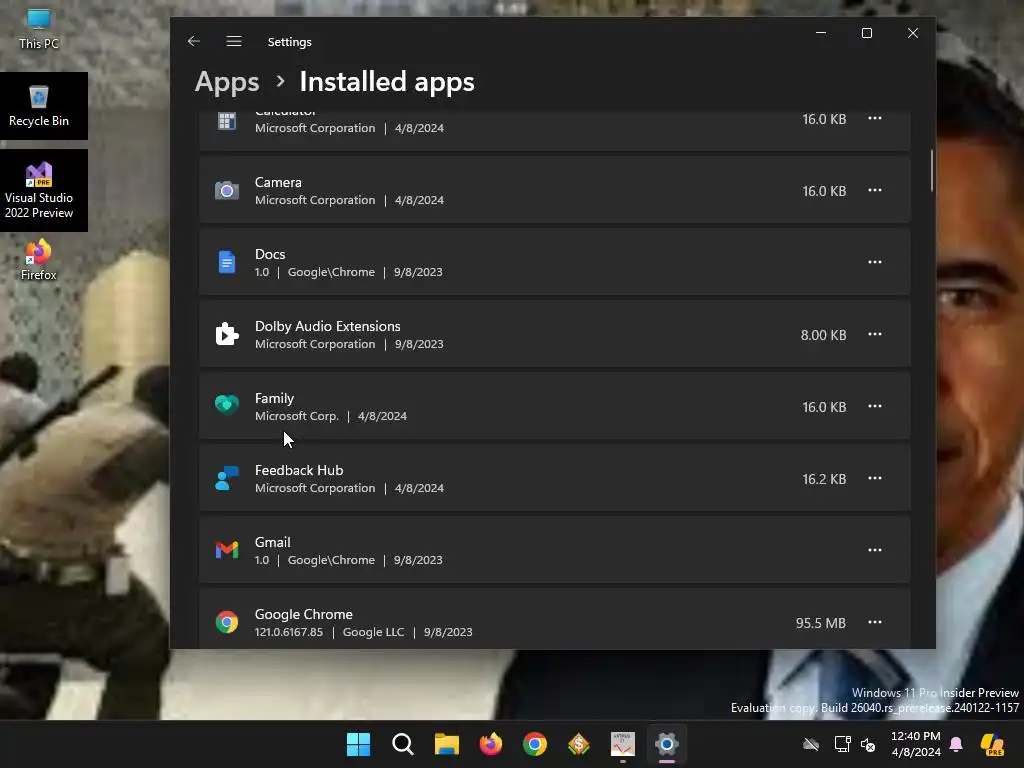Click the Camera app icon
Image resolution: width=1024 pixels, height=768 pixels.
coord(227,191)
